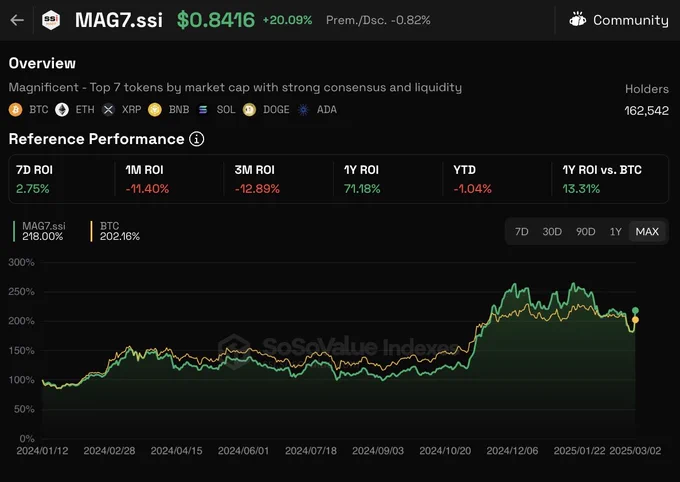Click the YTD -1.04% value
Image resolution: width=680 pixels, height=482 pixels.
click(472, 189)
